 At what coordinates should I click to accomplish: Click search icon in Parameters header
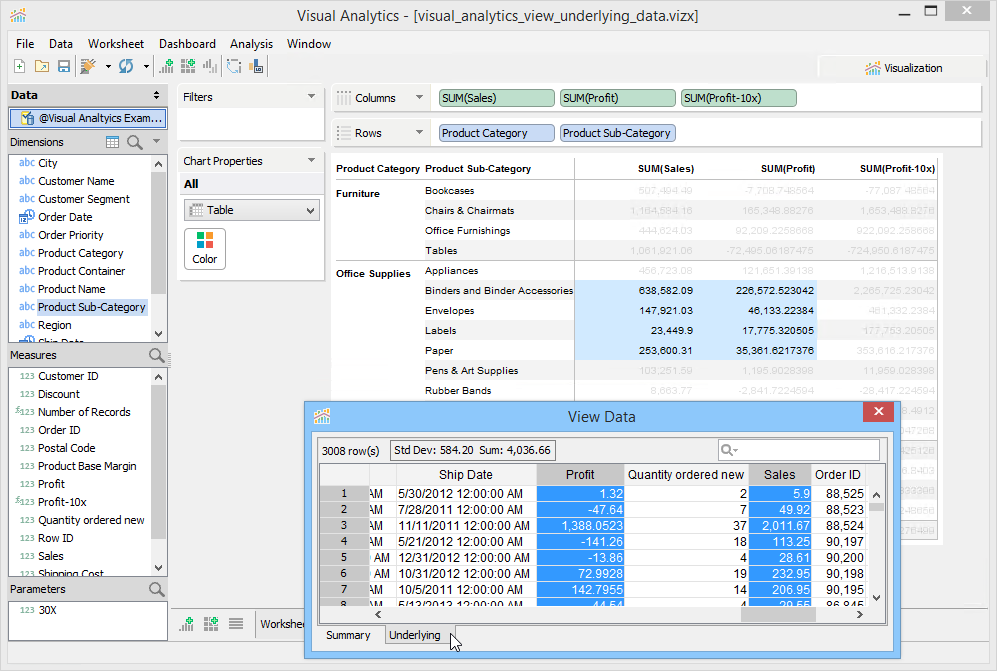point(156,589)
